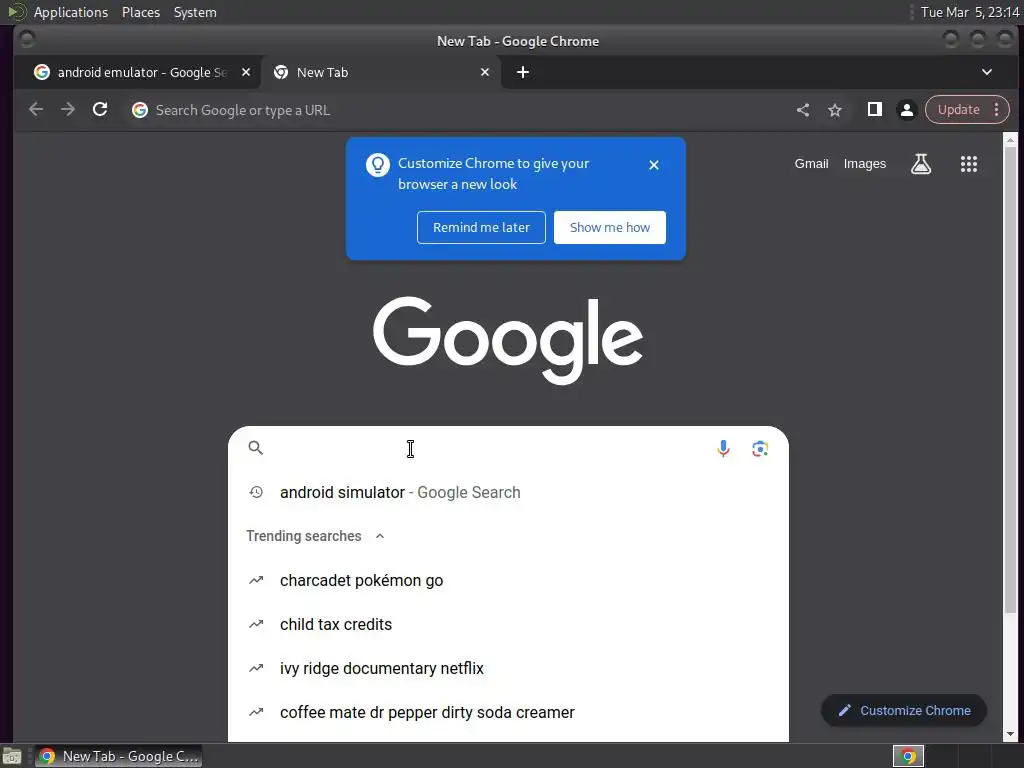Select coffee mate dr pepper dirty soda creamer
This screenshot has height=768, width=1024.
508,712
